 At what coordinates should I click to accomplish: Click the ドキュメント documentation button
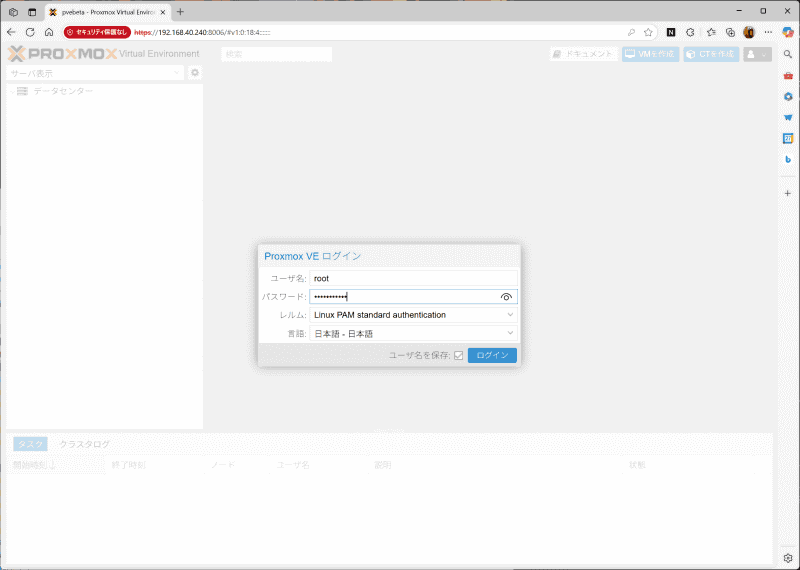click(584, 54)
